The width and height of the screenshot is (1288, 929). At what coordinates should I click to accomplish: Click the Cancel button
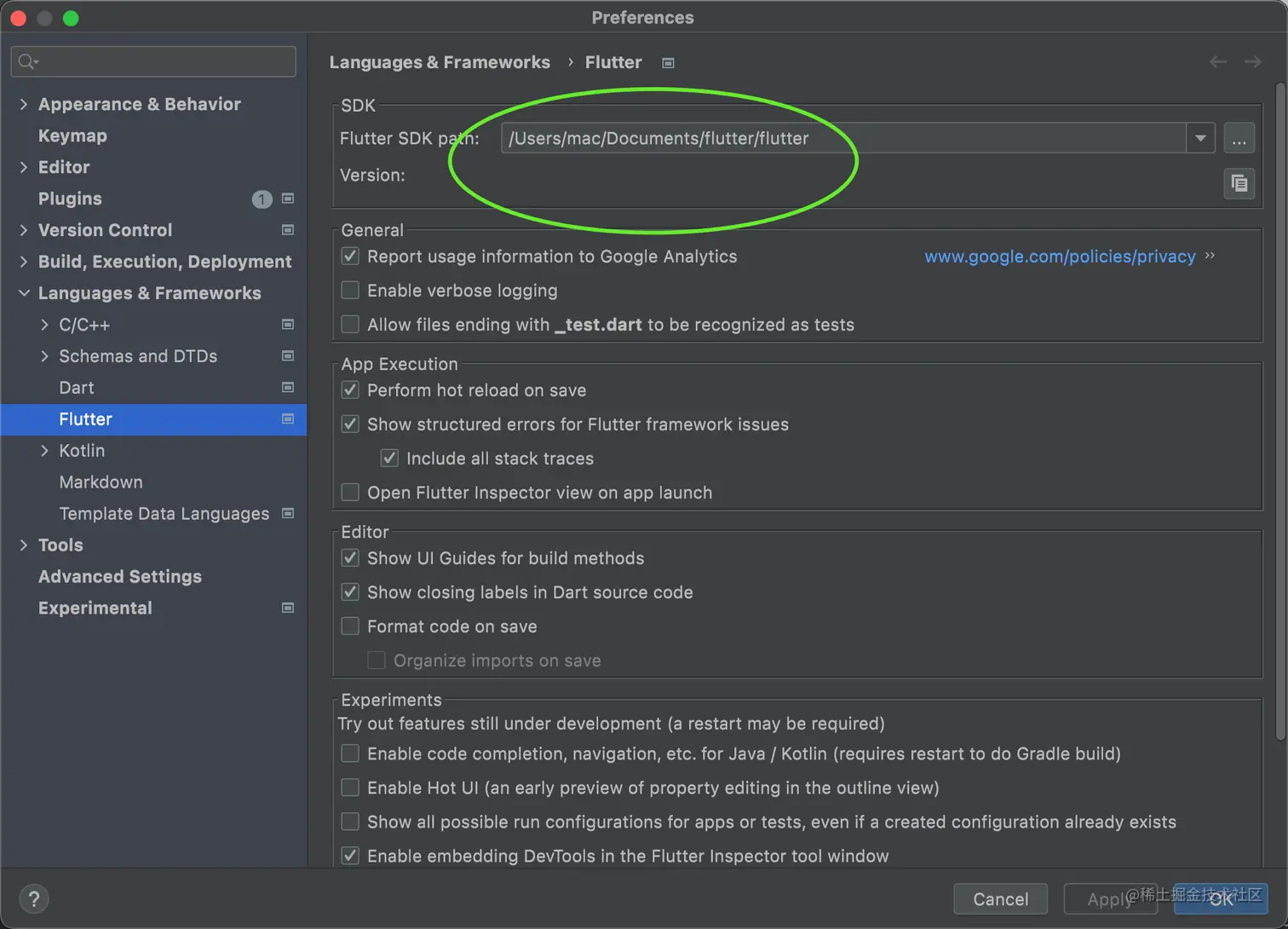point(1000,899)
